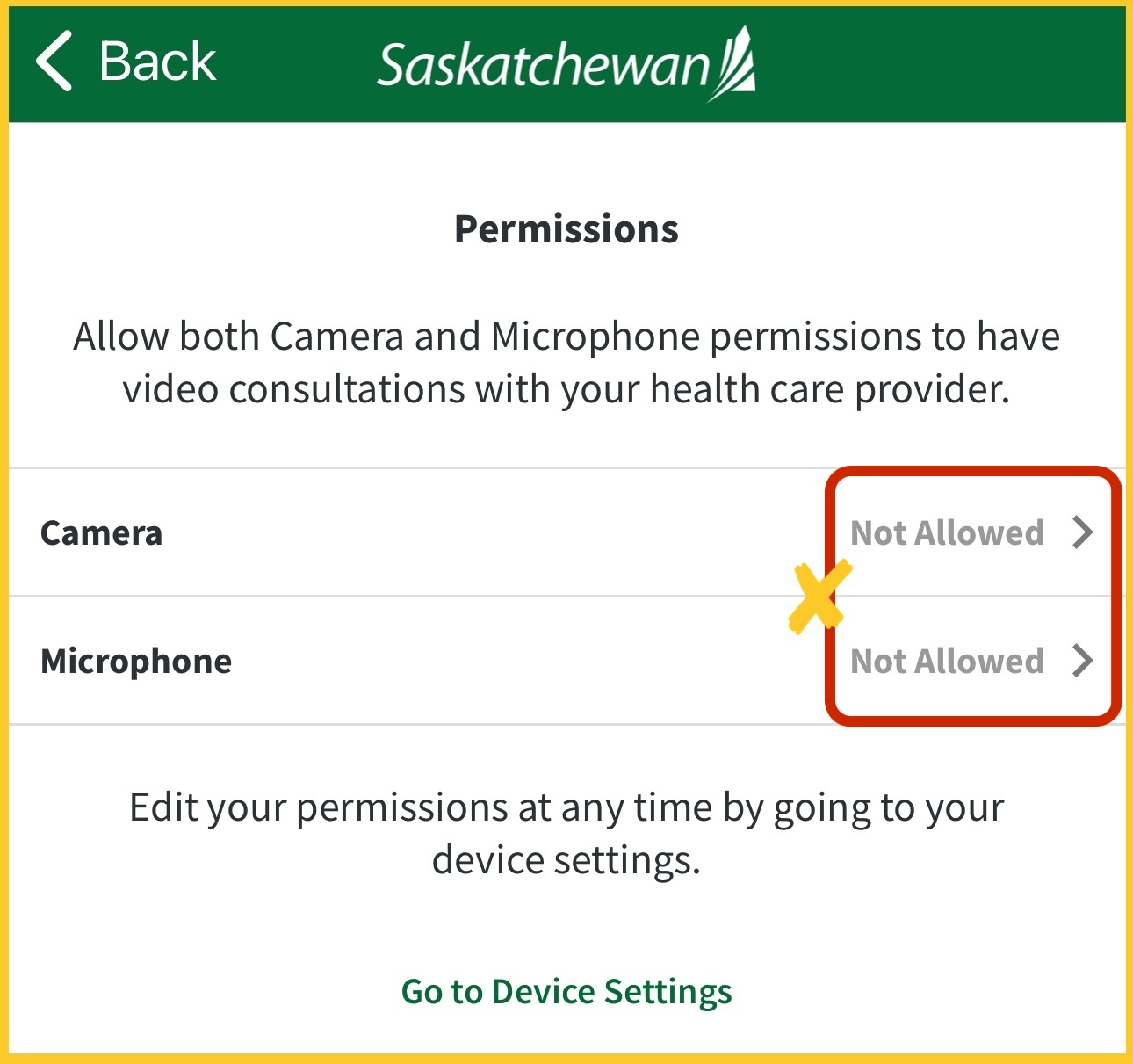1133x1064 pixels.
Task: Tap the Saskatchewan wordmark in header
Action: pyautogui.click(x=543, y=66)
